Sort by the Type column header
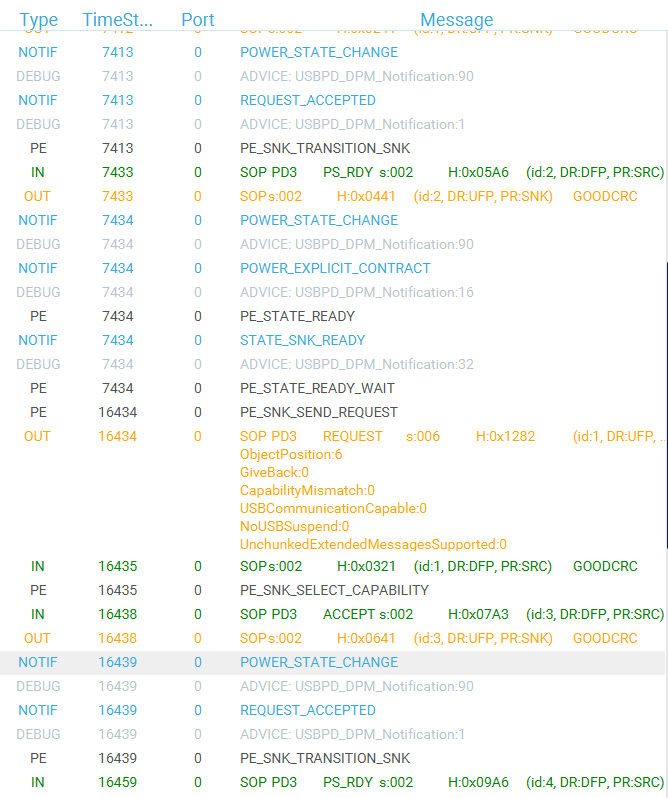 (38, 19)
